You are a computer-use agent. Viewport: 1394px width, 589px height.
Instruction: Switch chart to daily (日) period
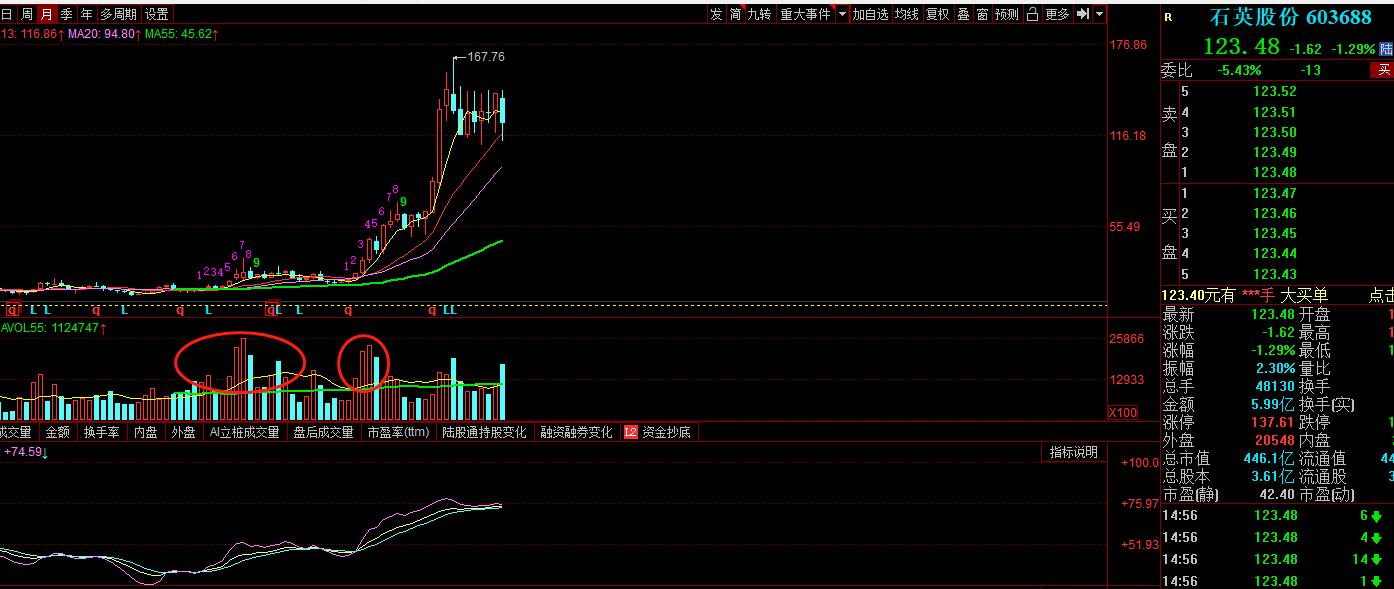click(x=8, y=14)
